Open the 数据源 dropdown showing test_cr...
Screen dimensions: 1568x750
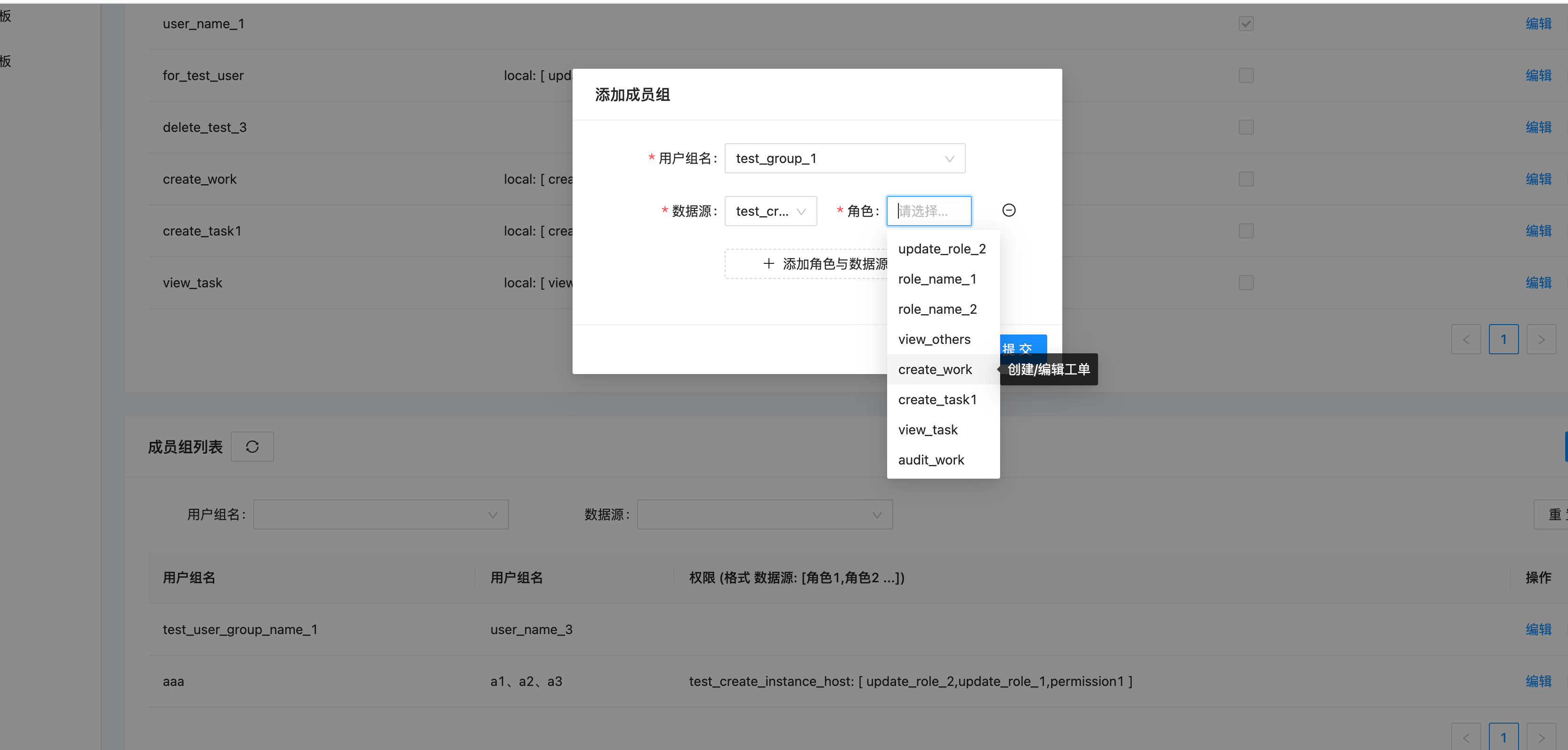[771, 211]
